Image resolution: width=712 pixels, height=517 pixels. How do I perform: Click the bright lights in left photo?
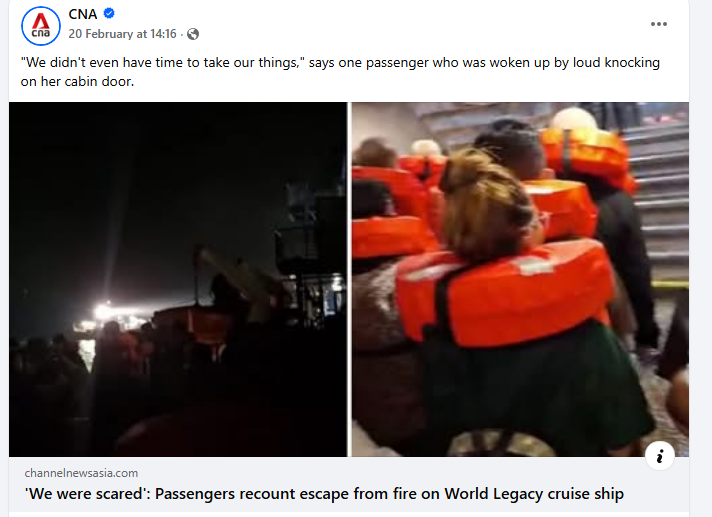pyautogui.click(x=107, y=315)
